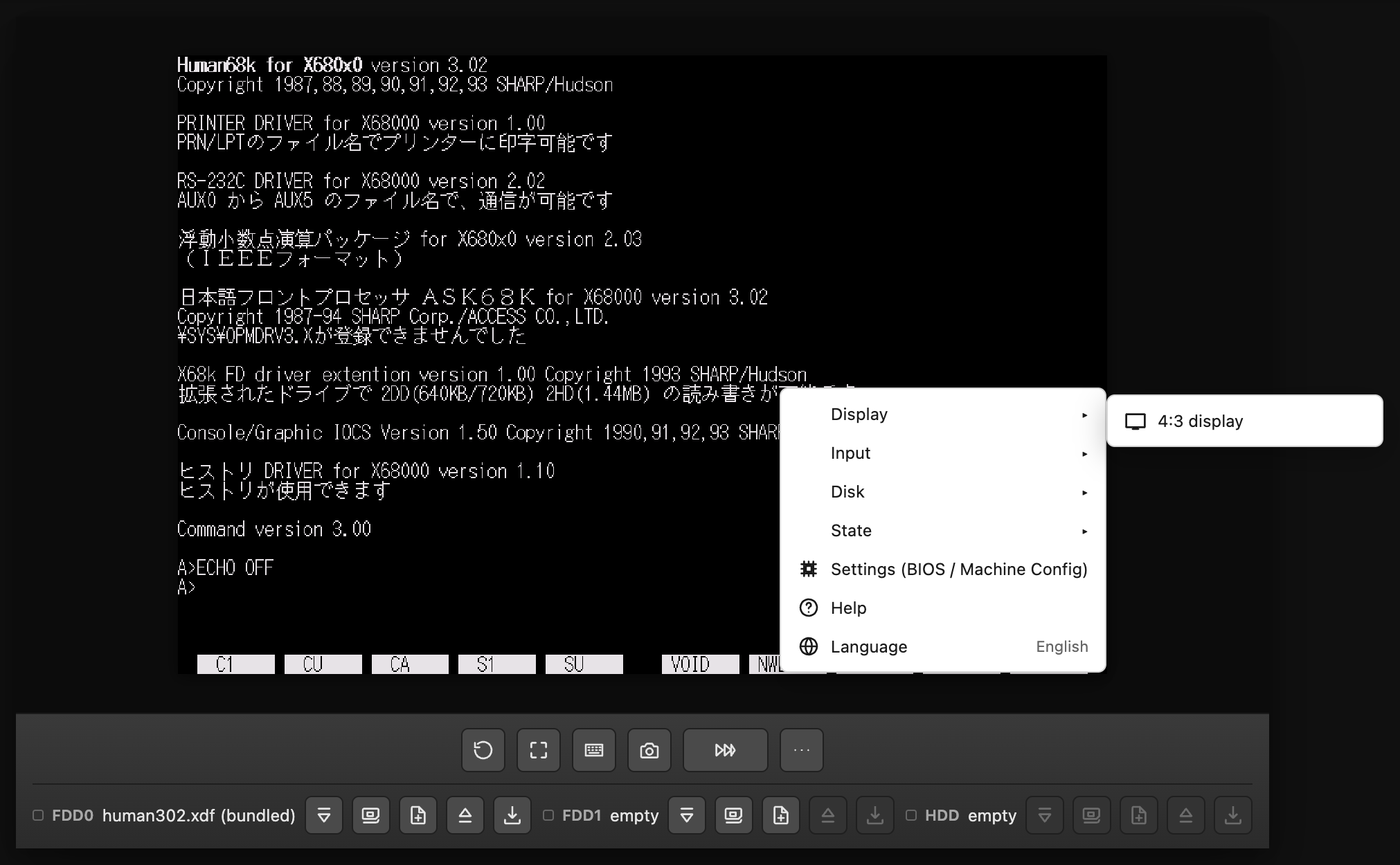Select the 4:3 display option
The height and width of the screenshot is (865, 1400).
pyautogui.click(x=1244, y=421)
